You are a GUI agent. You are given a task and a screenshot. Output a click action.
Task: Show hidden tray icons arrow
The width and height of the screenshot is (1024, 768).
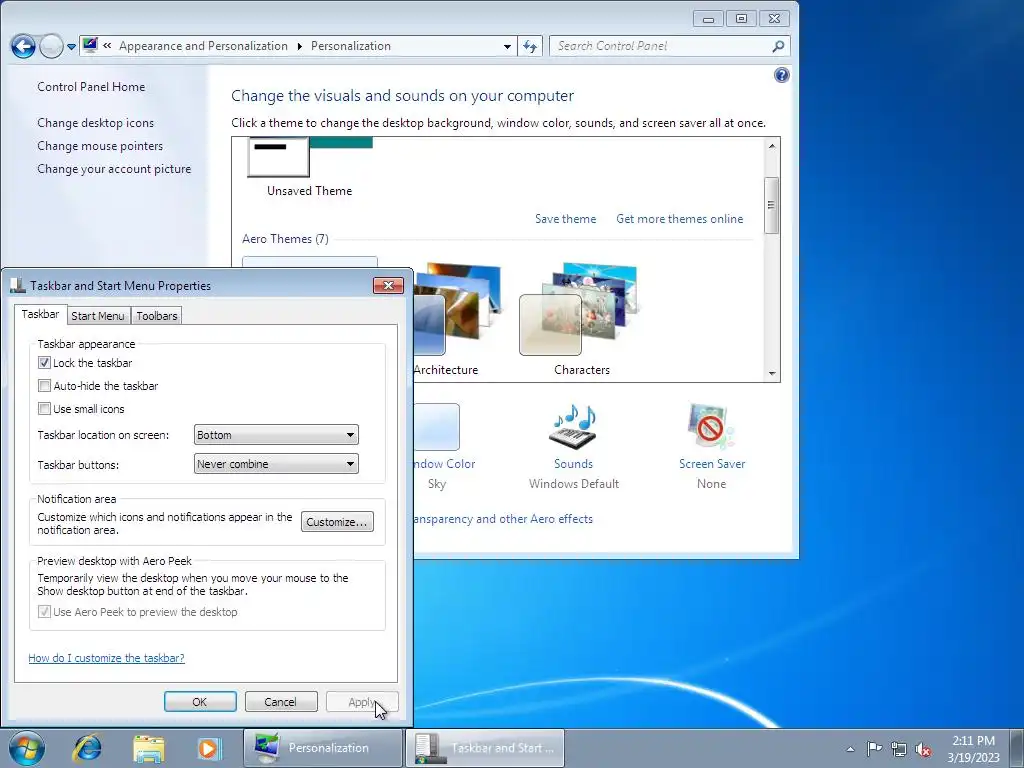(850, 749)
